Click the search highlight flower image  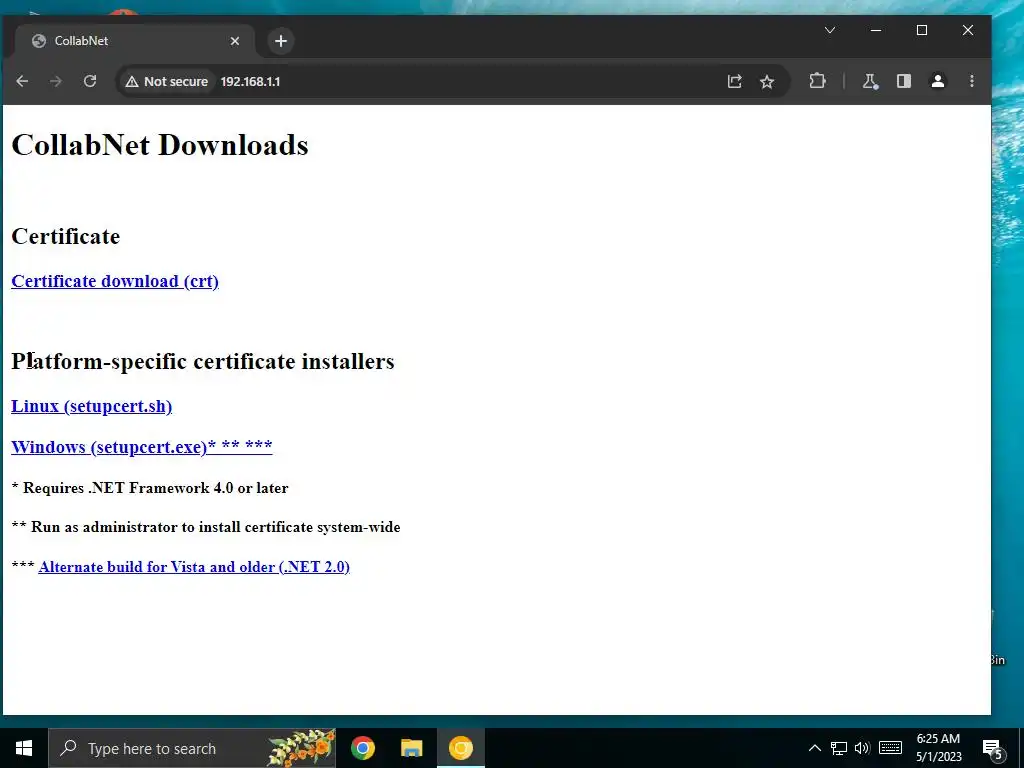coord(301,748)
